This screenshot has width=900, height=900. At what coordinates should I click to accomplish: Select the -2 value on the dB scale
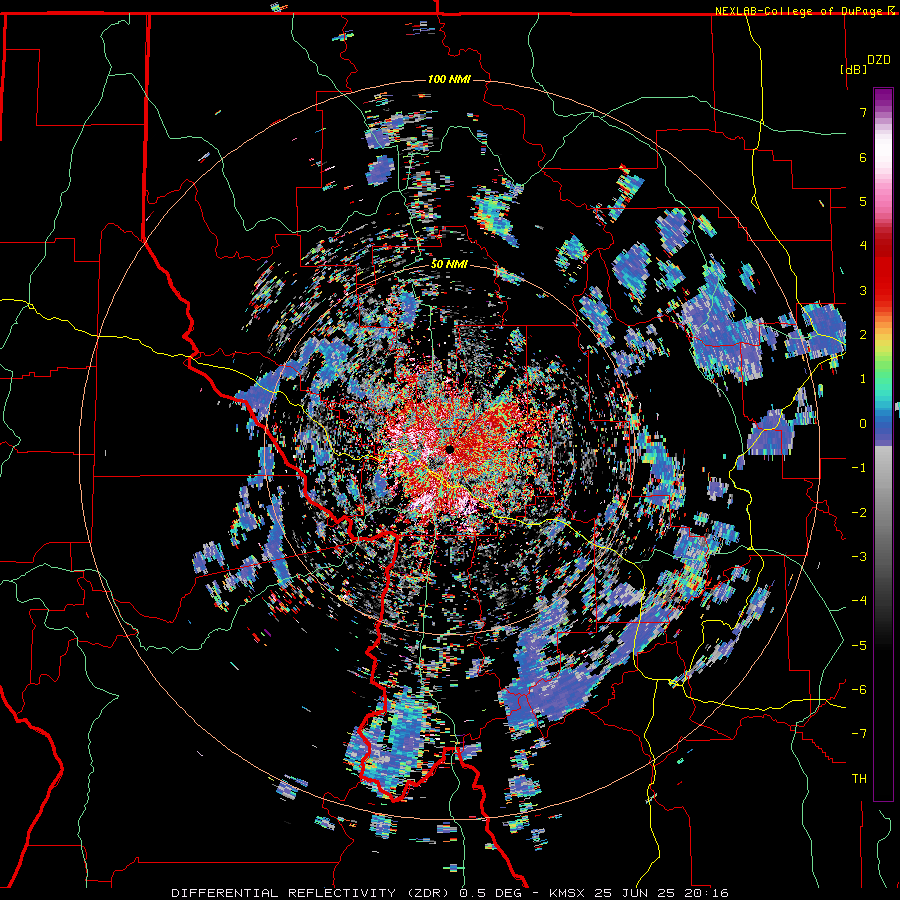[x=859, y=513]
